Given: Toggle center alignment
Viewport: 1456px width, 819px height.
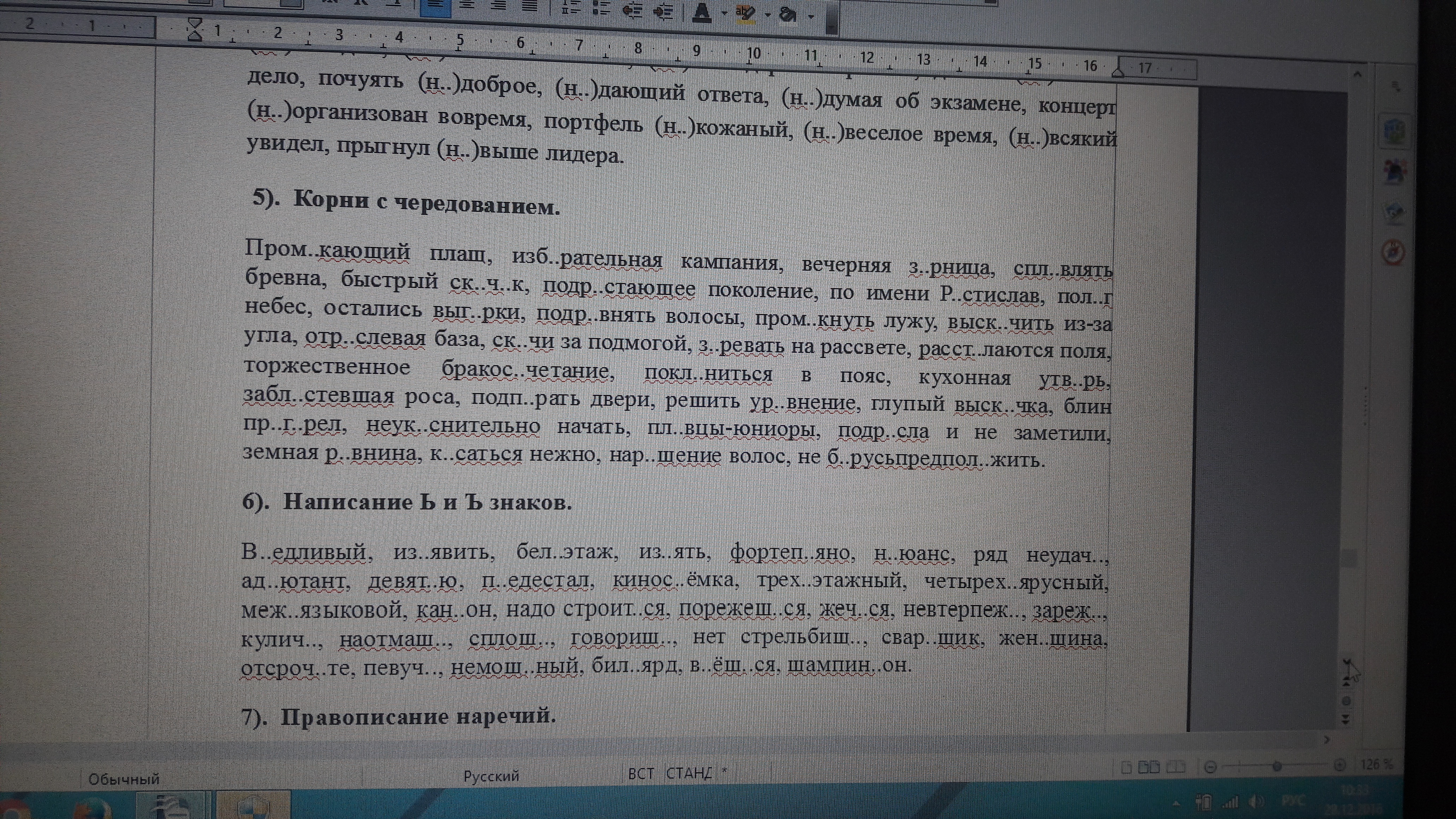Looking at the screenshot, I should 467,5.
